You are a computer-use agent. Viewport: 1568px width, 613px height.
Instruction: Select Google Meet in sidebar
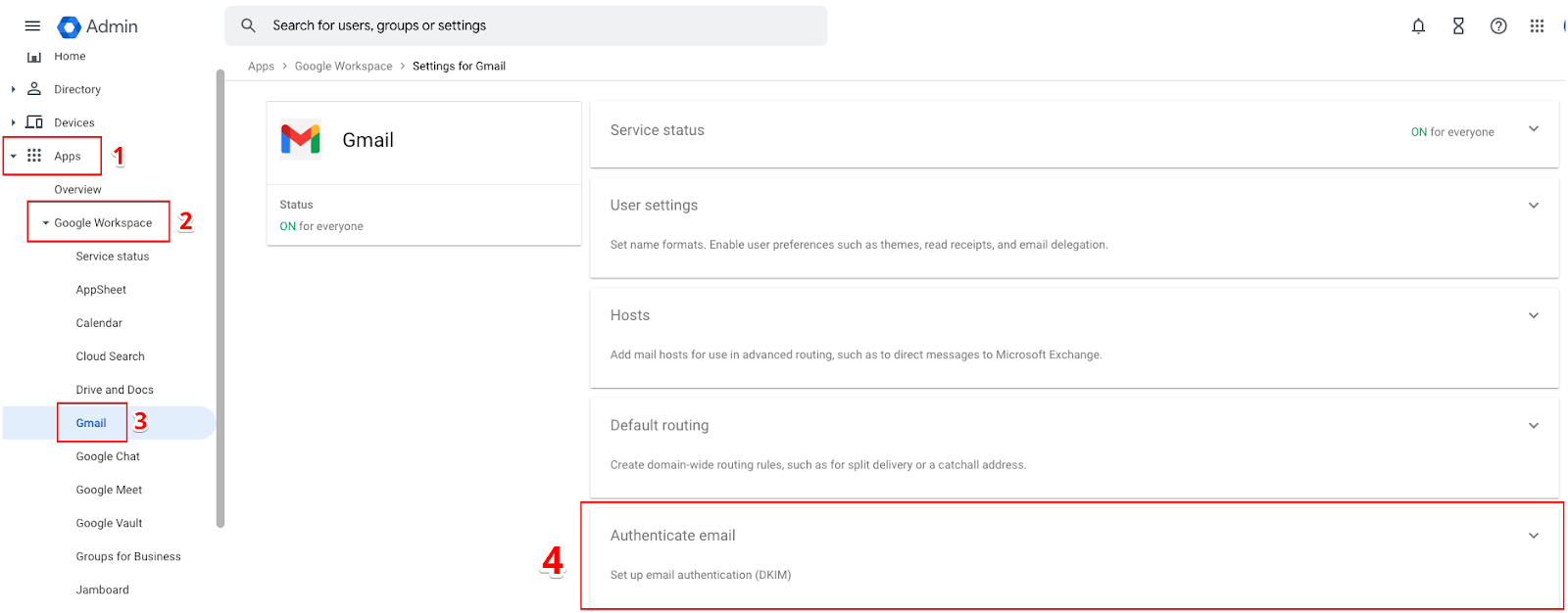(109, 490)
